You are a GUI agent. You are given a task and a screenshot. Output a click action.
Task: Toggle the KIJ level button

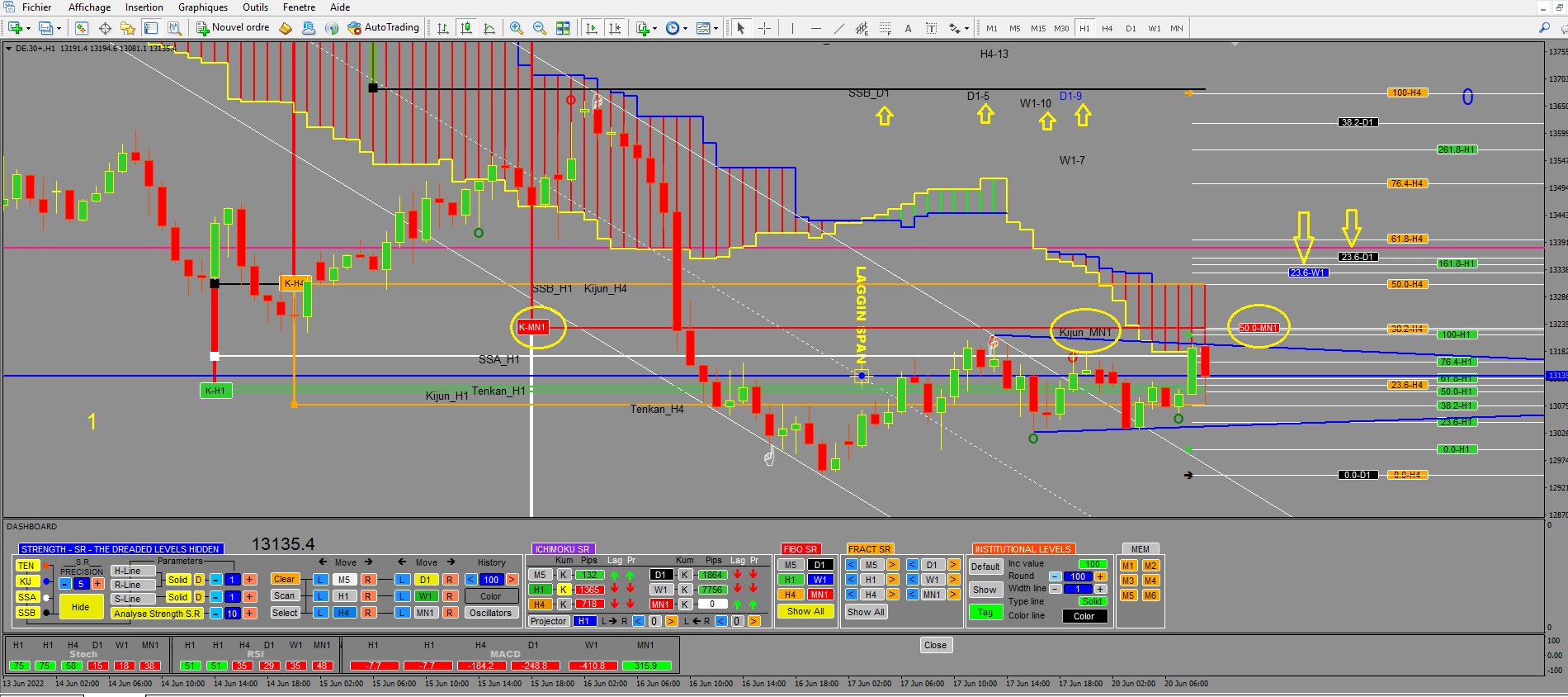coord(26,581)
